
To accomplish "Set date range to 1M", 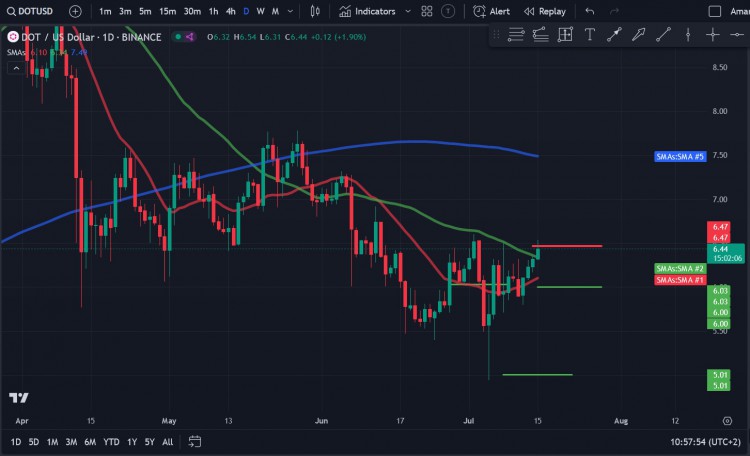I will 52,442.
